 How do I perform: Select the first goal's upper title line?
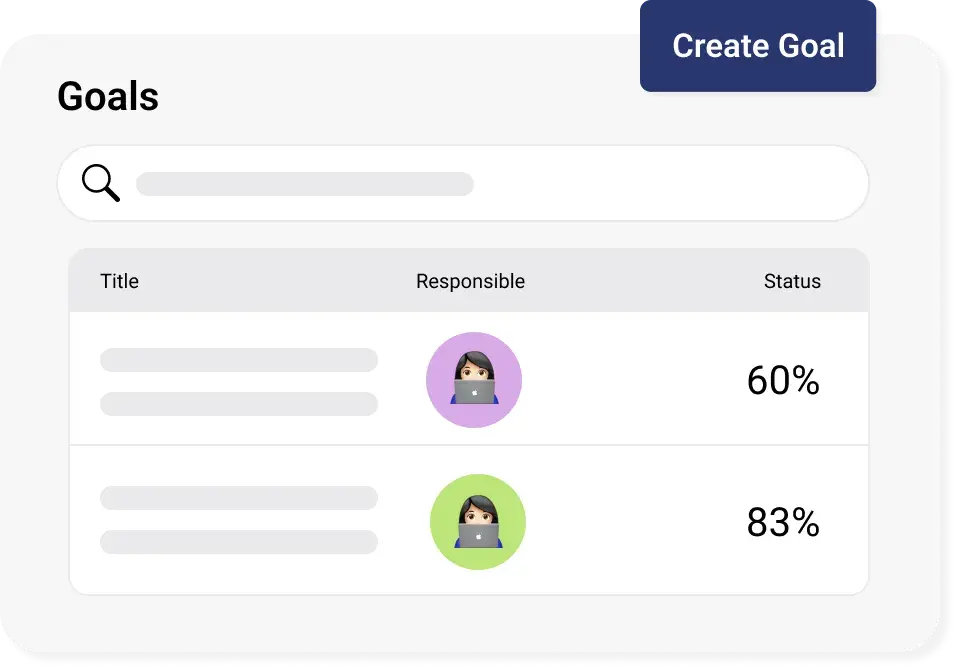239,360
